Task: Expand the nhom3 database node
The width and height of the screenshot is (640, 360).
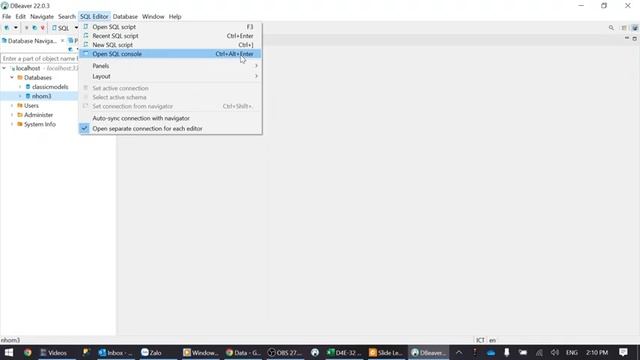Action: tap(20, 96)
